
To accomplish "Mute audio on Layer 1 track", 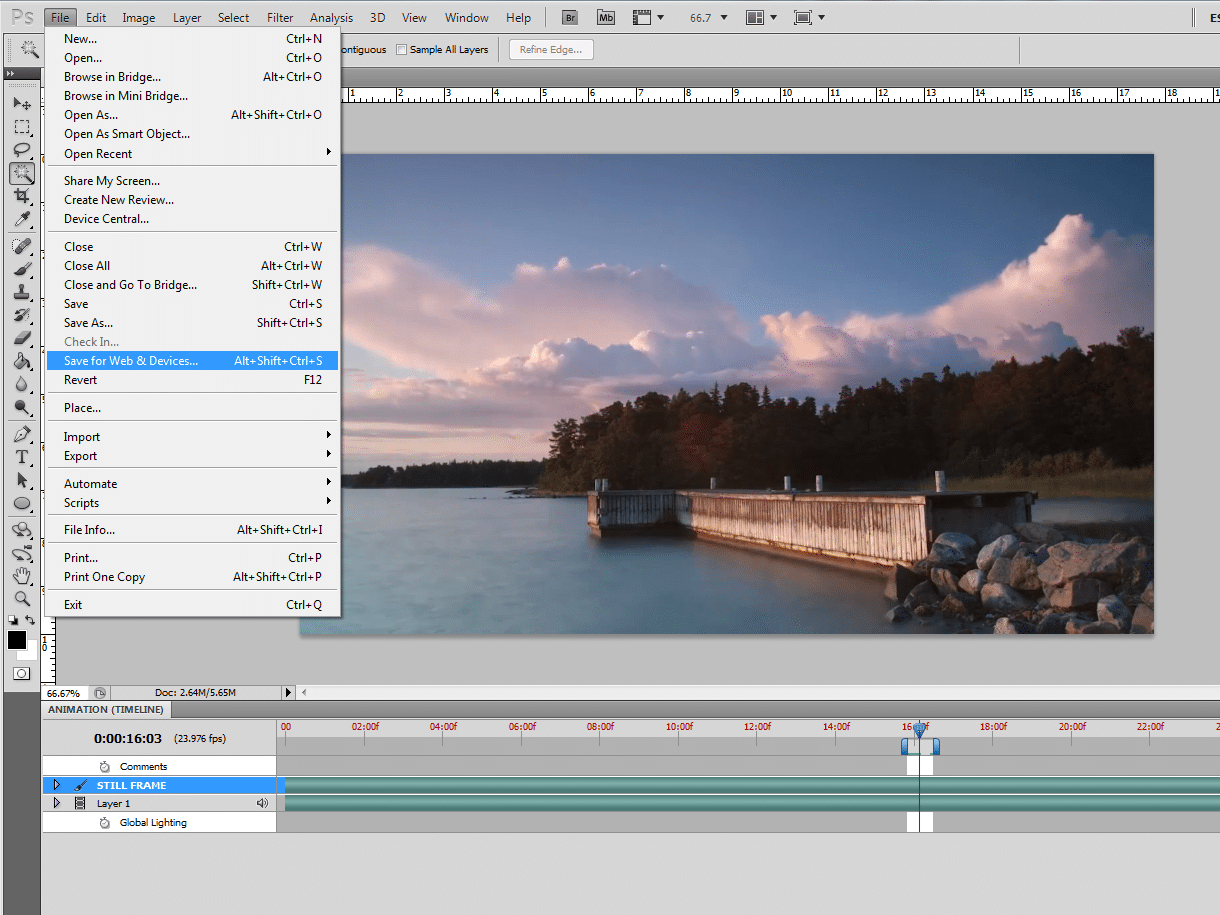I will [262, 803].
